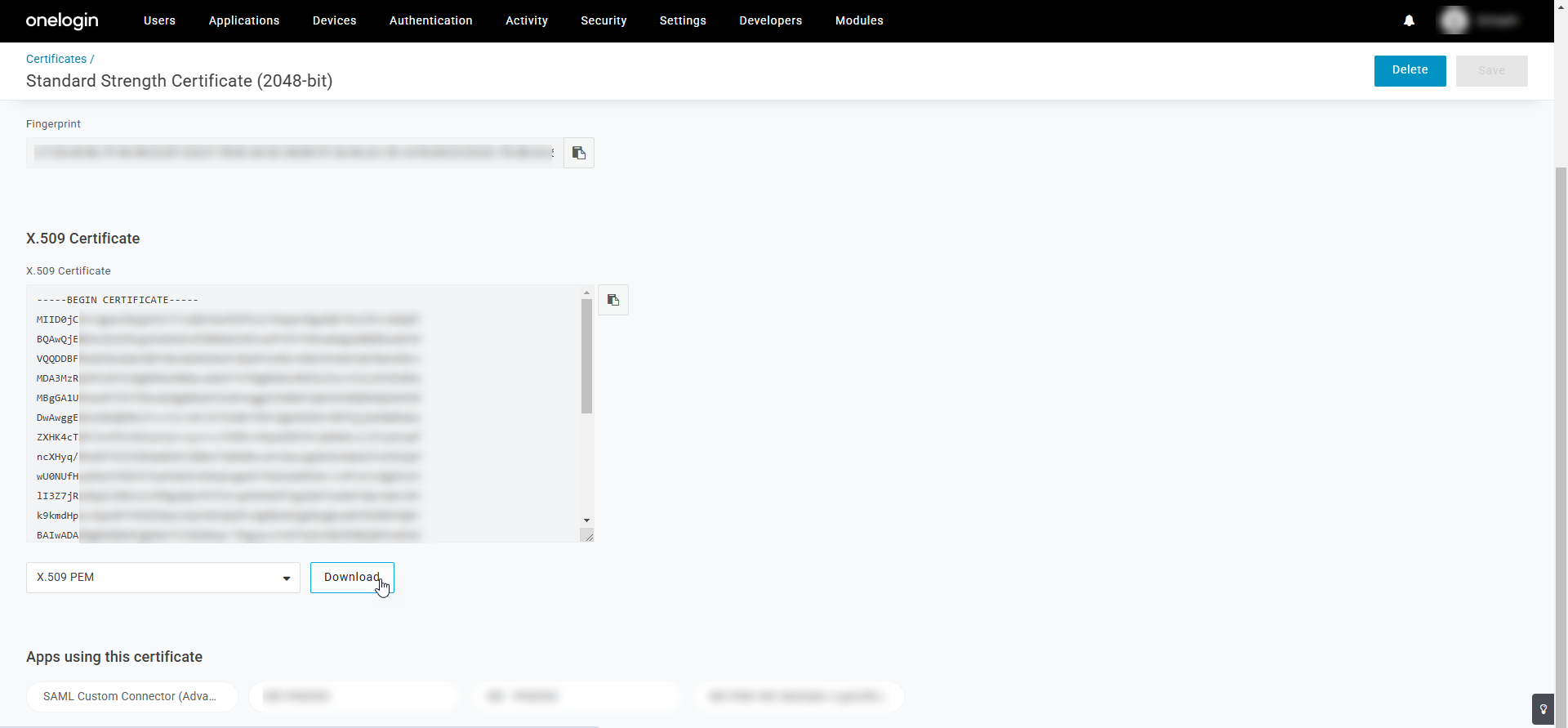This screenshot has height=728, width=1568.
Task: Click the textarea resize handle
Action: 587,535
